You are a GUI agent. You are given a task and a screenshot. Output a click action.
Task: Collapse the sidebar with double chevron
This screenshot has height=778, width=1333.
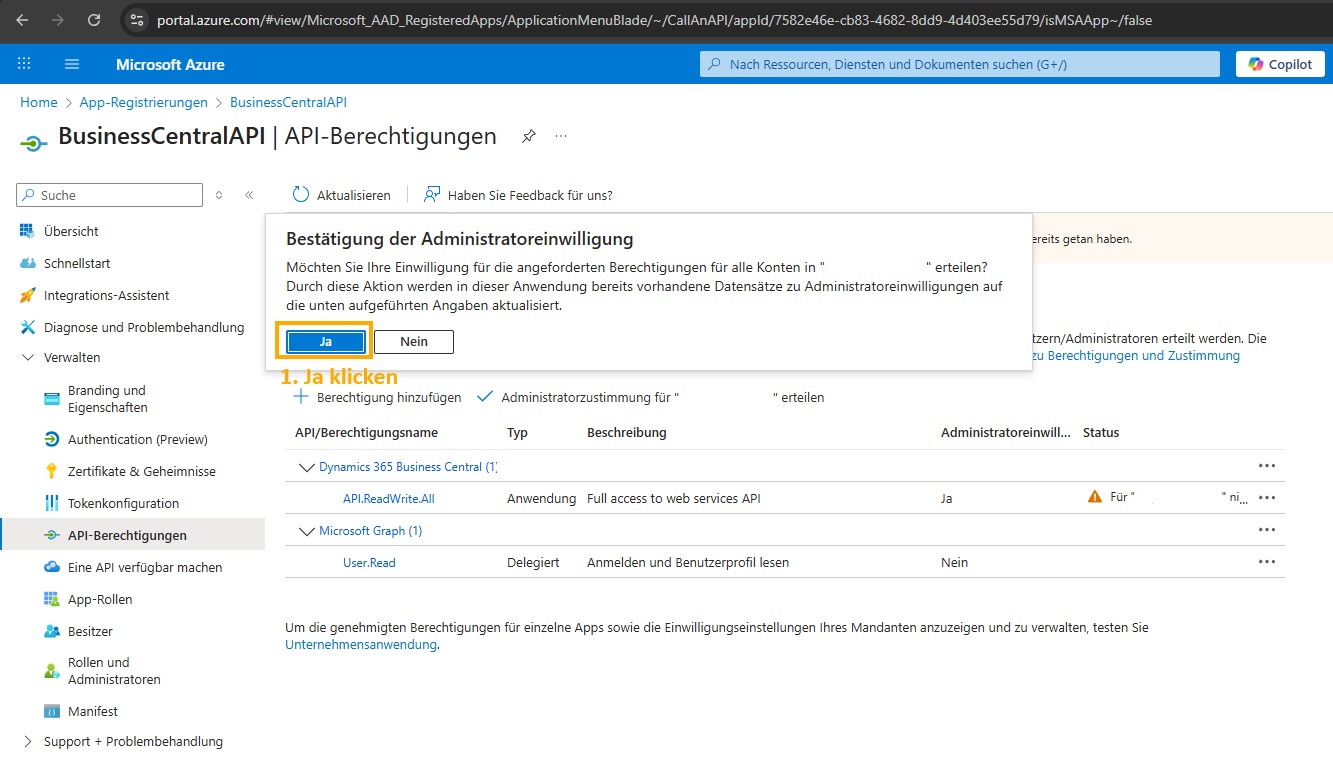coord(249,195)
